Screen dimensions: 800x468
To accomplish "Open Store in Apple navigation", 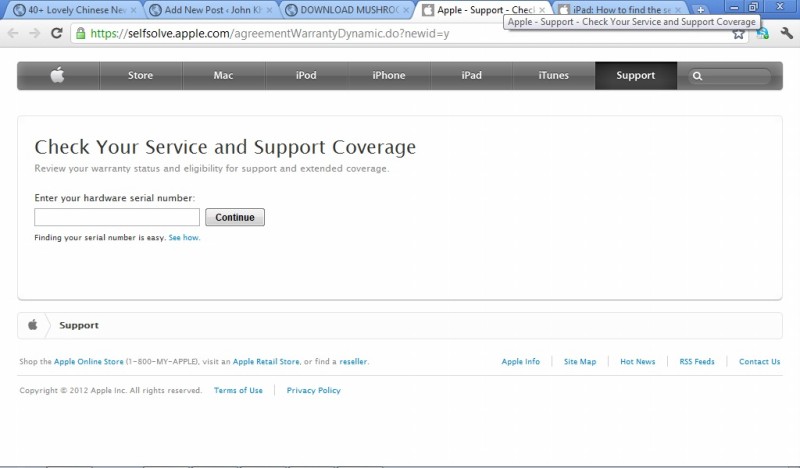I will click(140, 76).
